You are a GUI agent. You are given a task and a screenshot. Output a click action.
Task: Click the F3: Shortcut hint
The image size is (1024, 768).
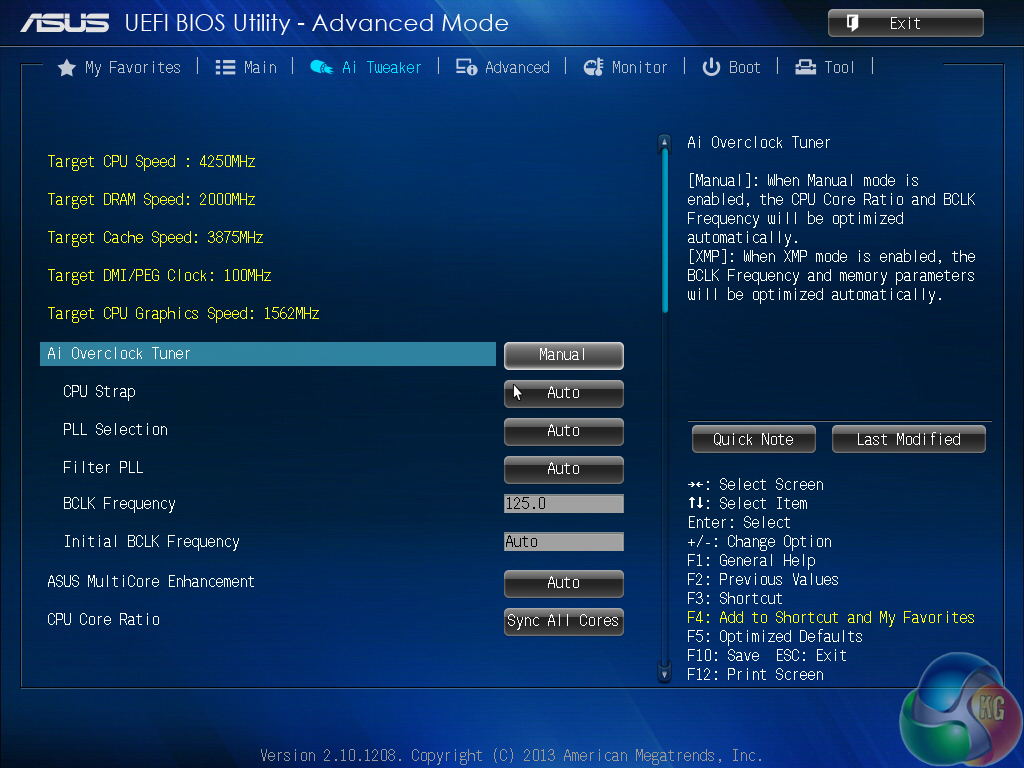click(735, 599)
